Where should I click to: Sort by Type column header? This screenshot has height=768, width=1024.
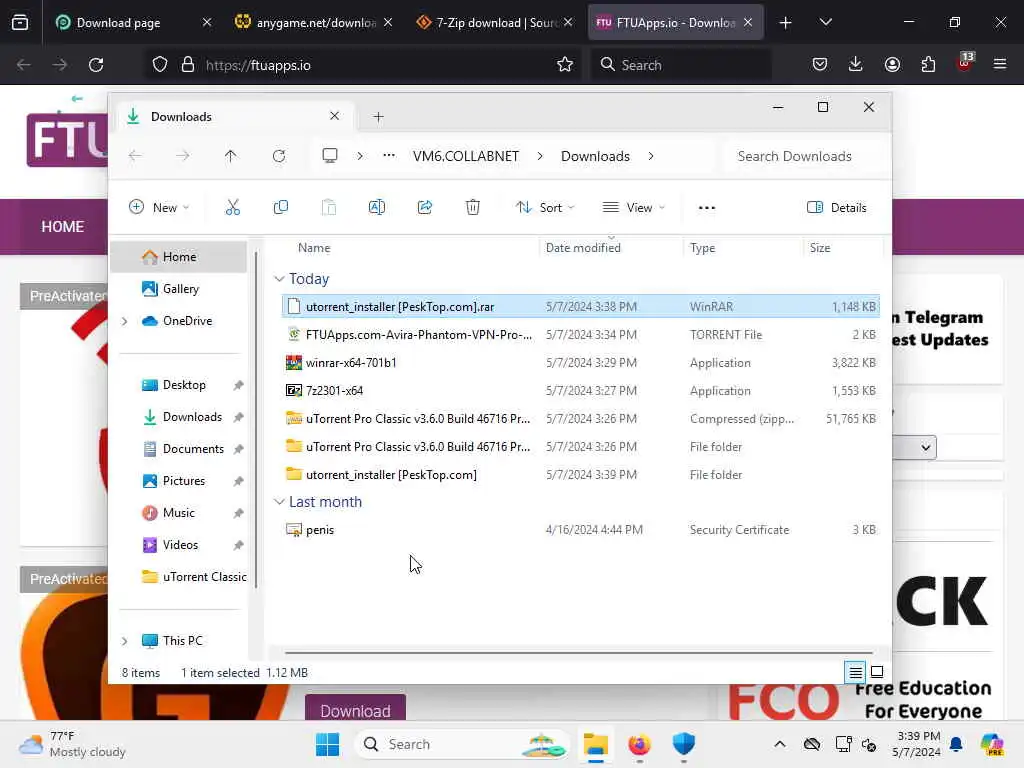click(x=703, y=248)
